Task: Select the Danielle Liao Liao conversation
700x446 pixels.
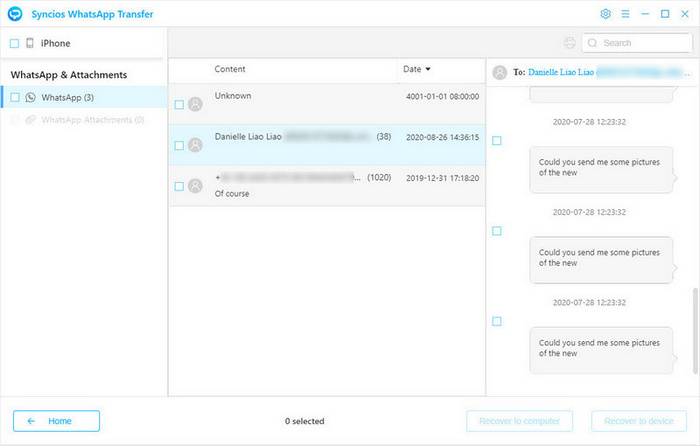Action: [327, 145]
